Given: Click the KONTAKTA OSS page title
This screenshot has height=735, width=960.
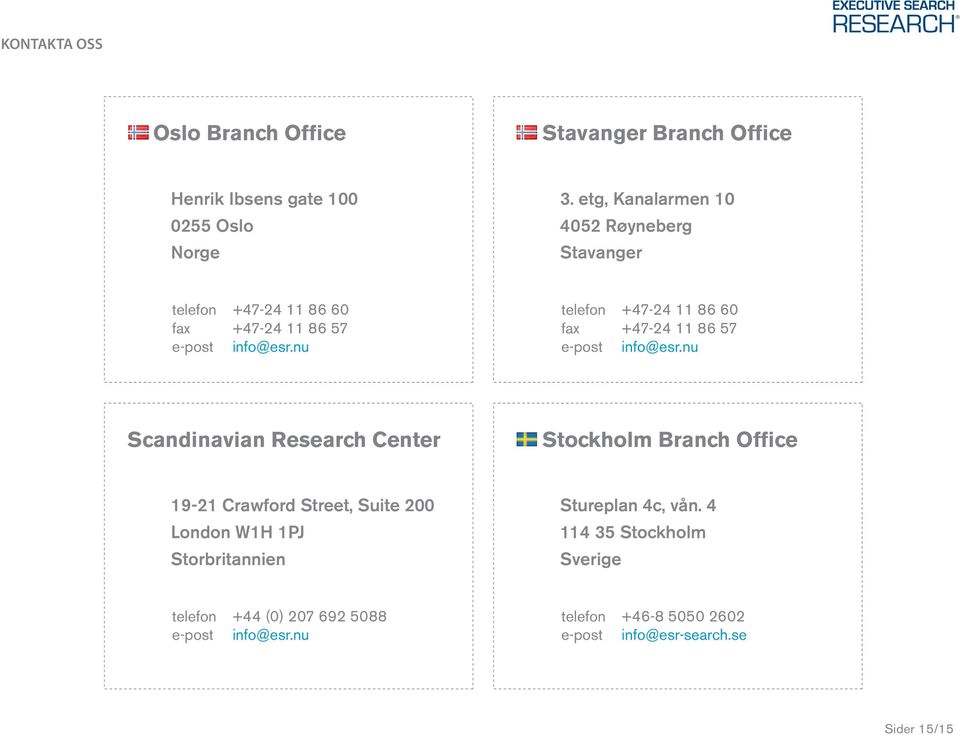Looking at the screenshot, I should coord(52,44).
